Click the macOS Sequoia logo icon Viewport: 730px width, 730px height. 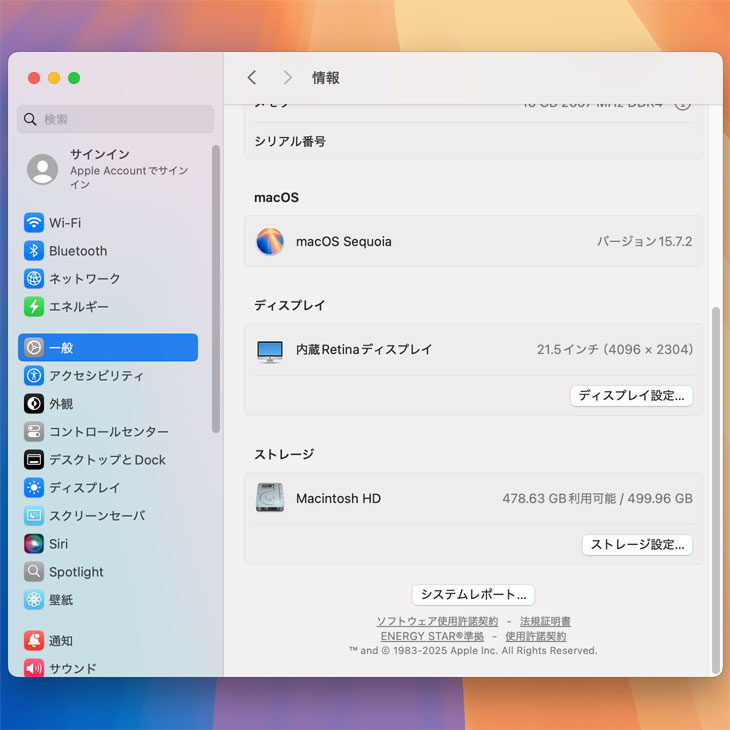click(270, 242)
